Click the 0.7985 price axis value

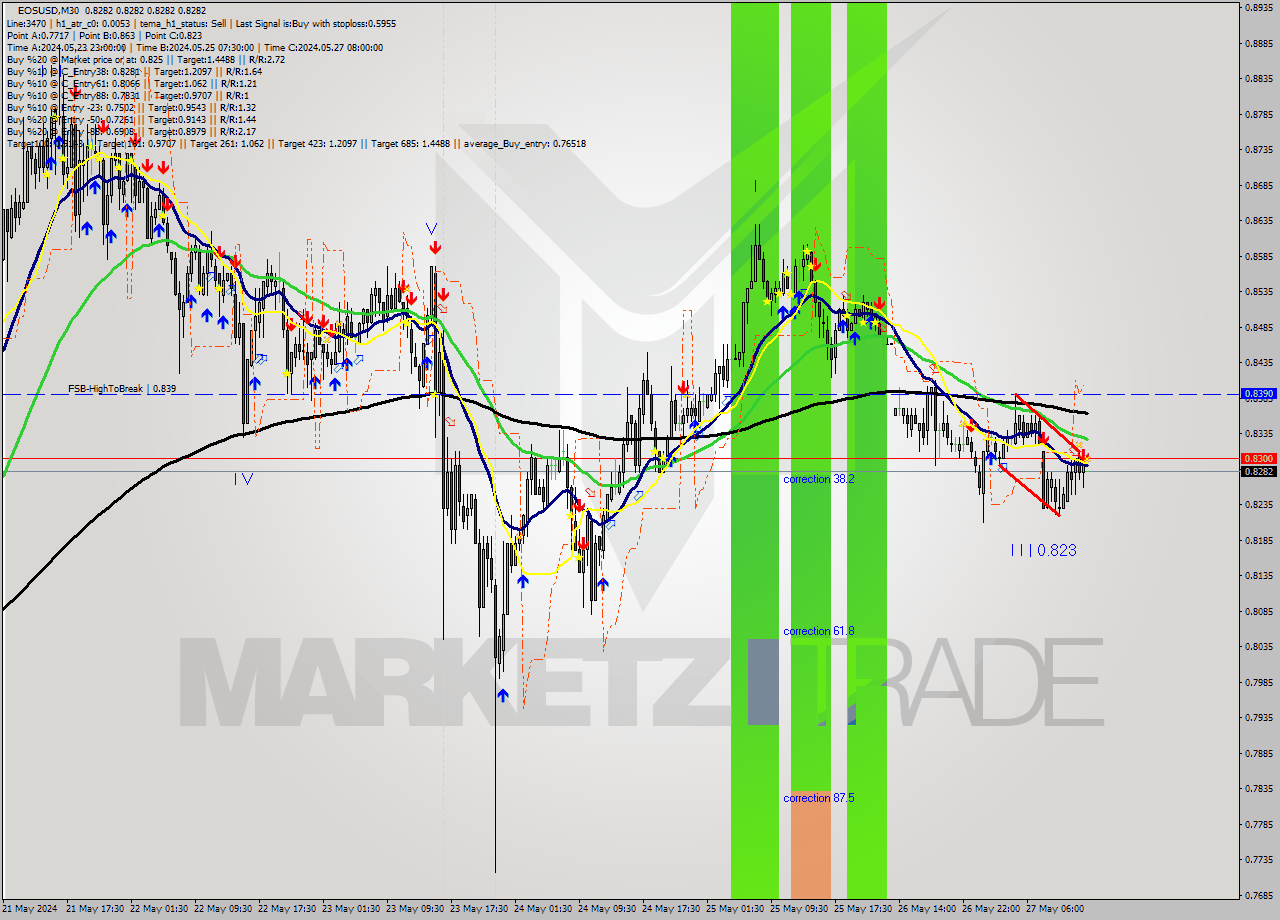1258,682
